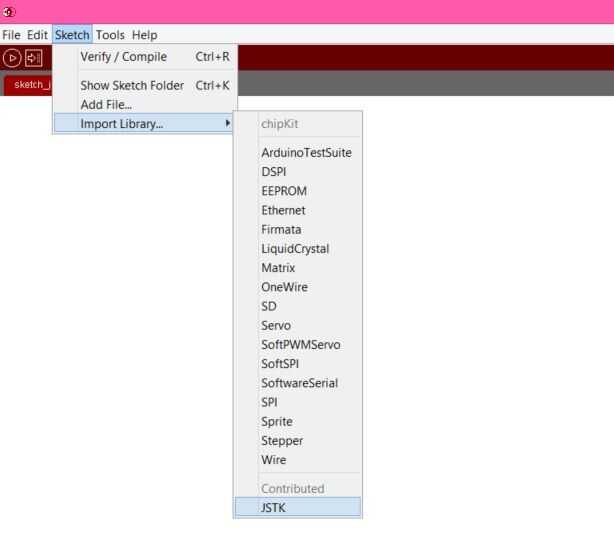Close the open Sketch menu

tap(72, 35)
